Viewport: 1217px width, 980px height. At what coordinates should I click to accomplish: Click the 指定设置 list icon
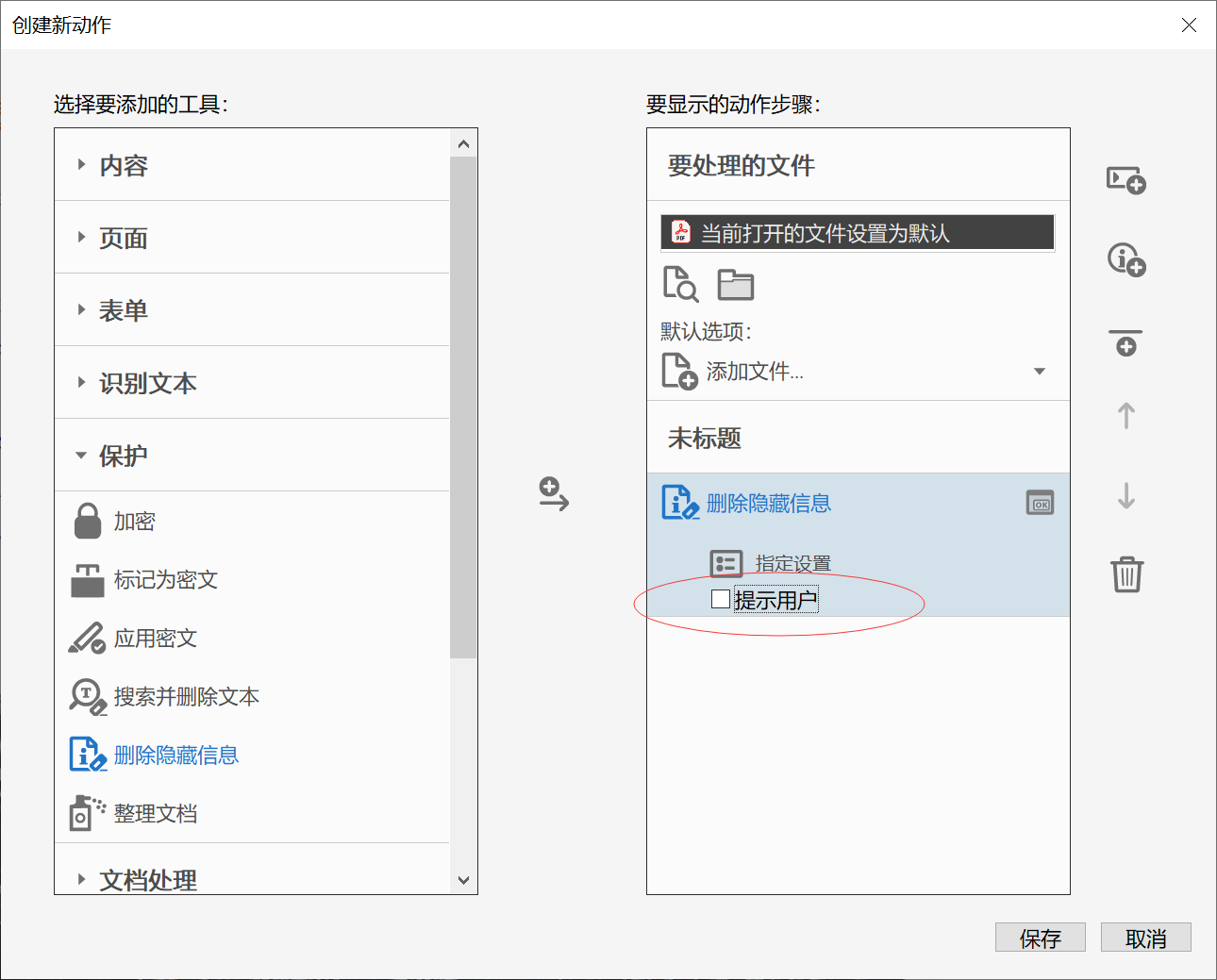coord(726,564)
